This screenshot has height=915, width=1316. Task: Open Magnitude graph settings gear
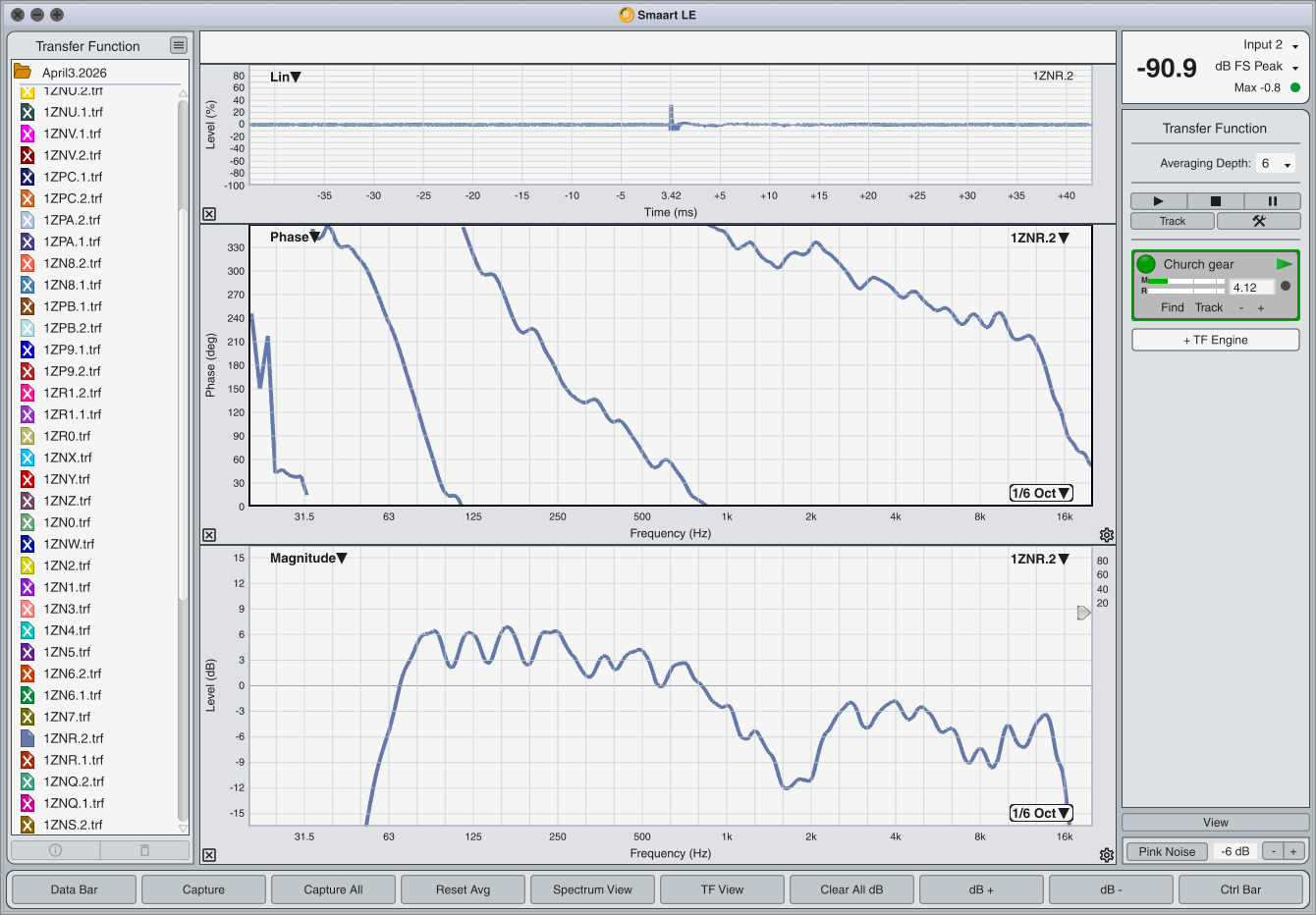click(1107, 855)
